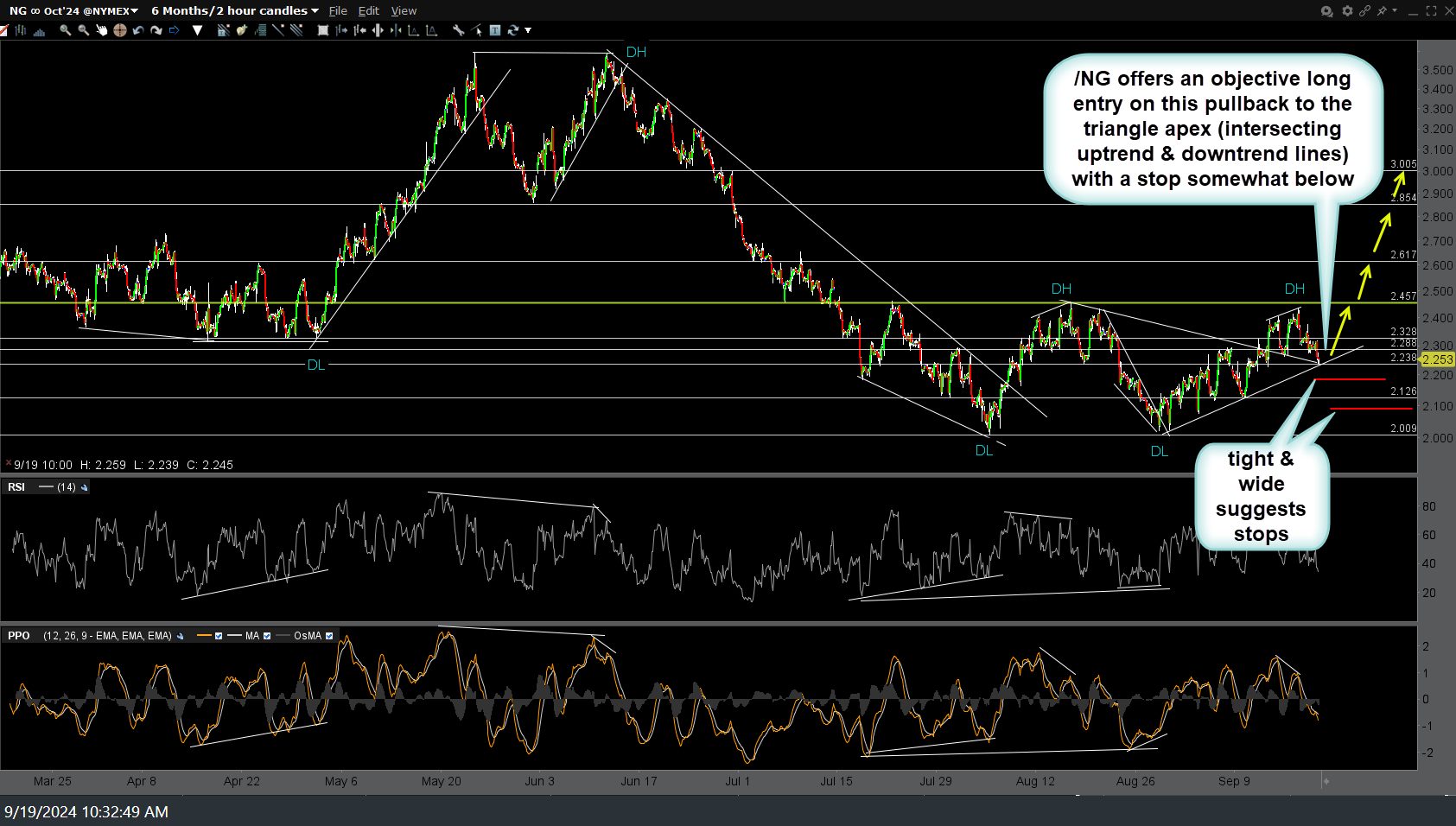Select the text annotation T tool
This screenshot has height=826, width=1456.
495,30
